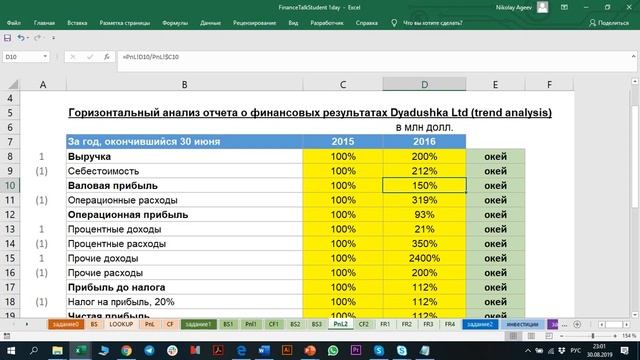Select column D header
Viewport: 640px width, 360px height.
pos(424,84)
